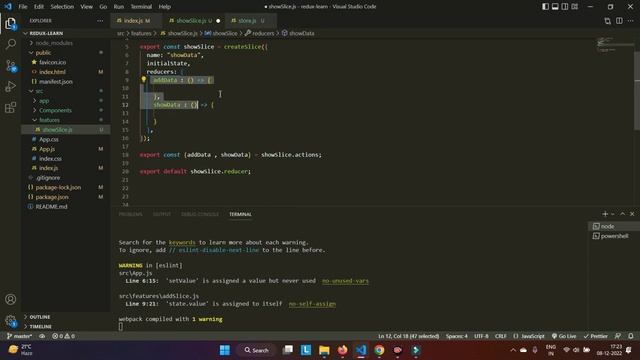640x360 pixels.
Task: Switch to the store.js editor tab
Action: coord(250,20)
